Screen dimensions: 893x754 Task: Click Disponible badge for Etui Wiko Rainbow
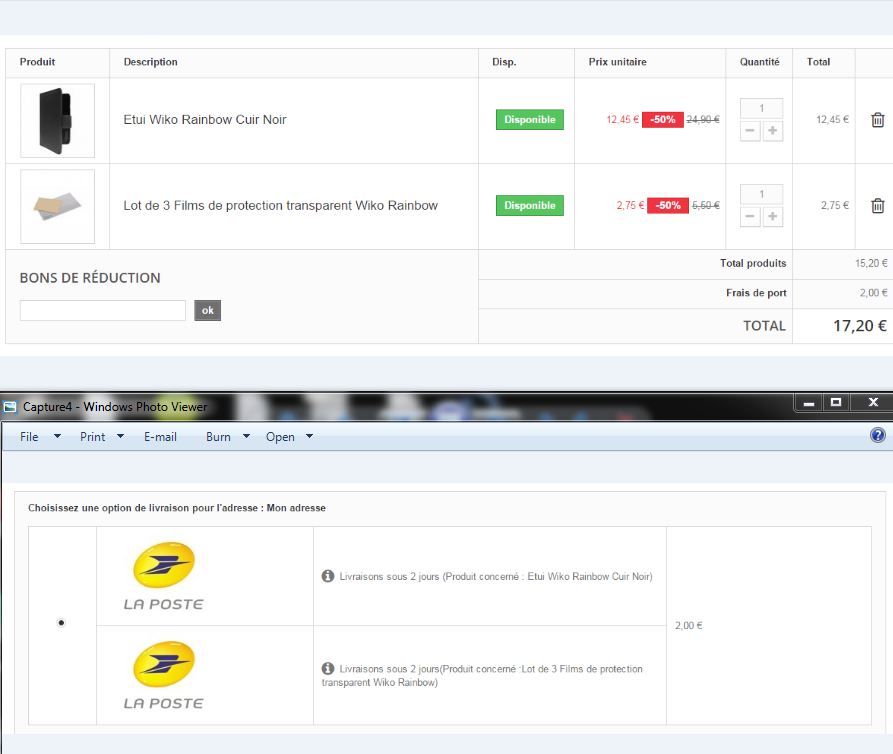tap(530, 120)
